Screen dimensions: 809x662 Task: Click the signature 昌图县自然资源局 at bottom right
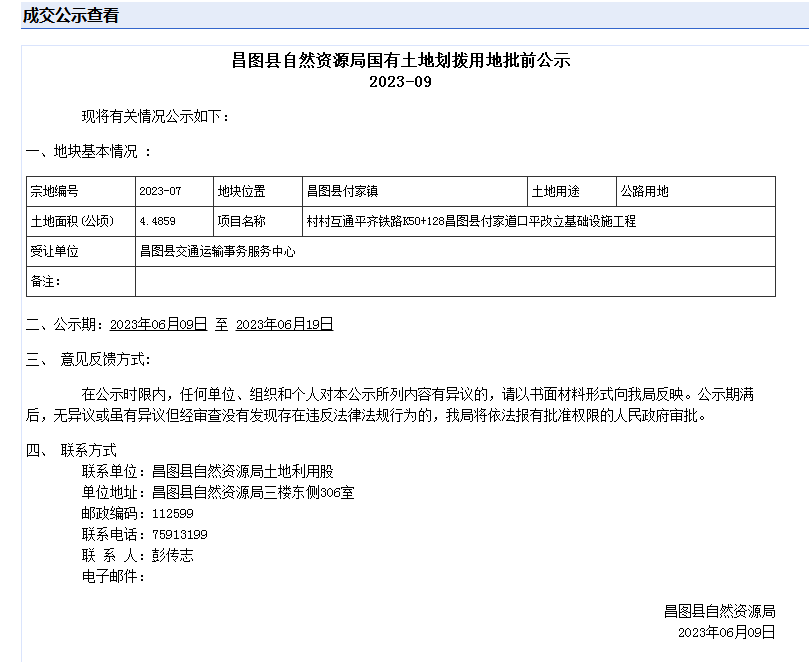click(720, 611)
